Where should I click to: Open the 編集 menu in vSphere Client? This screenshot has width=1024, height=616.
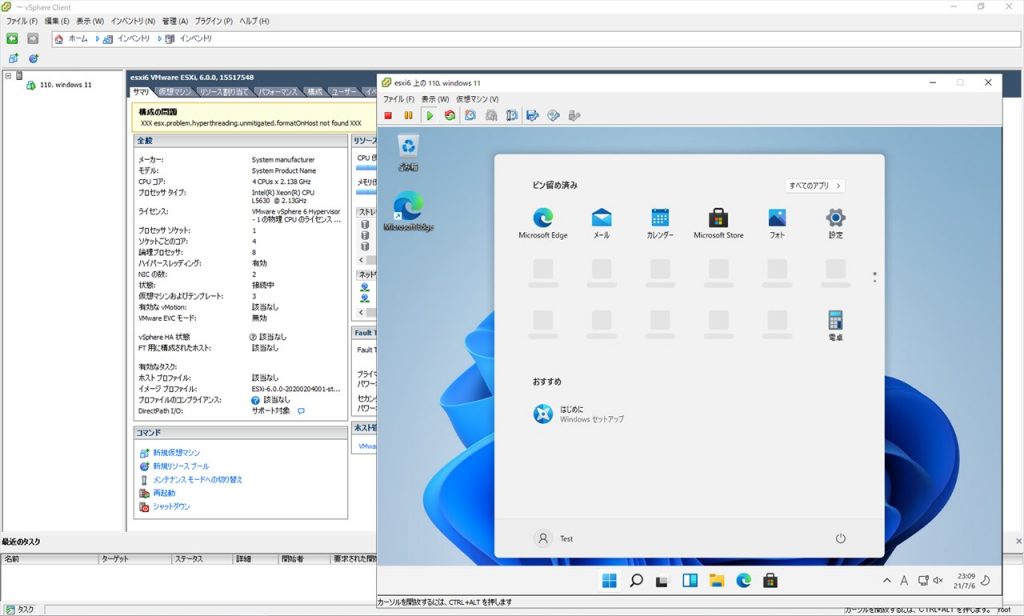pyautogui.click(x=57, y=21)
